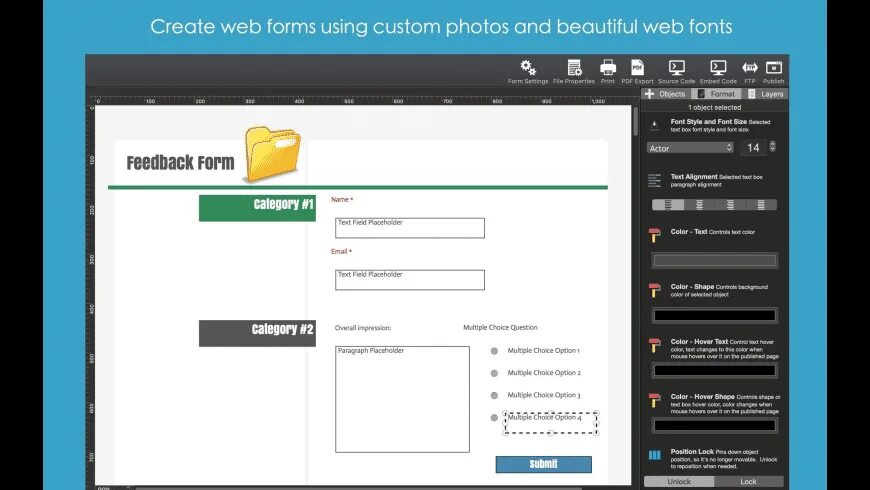Click Multiple Choice Option 2 label

(x=544, y=373)
